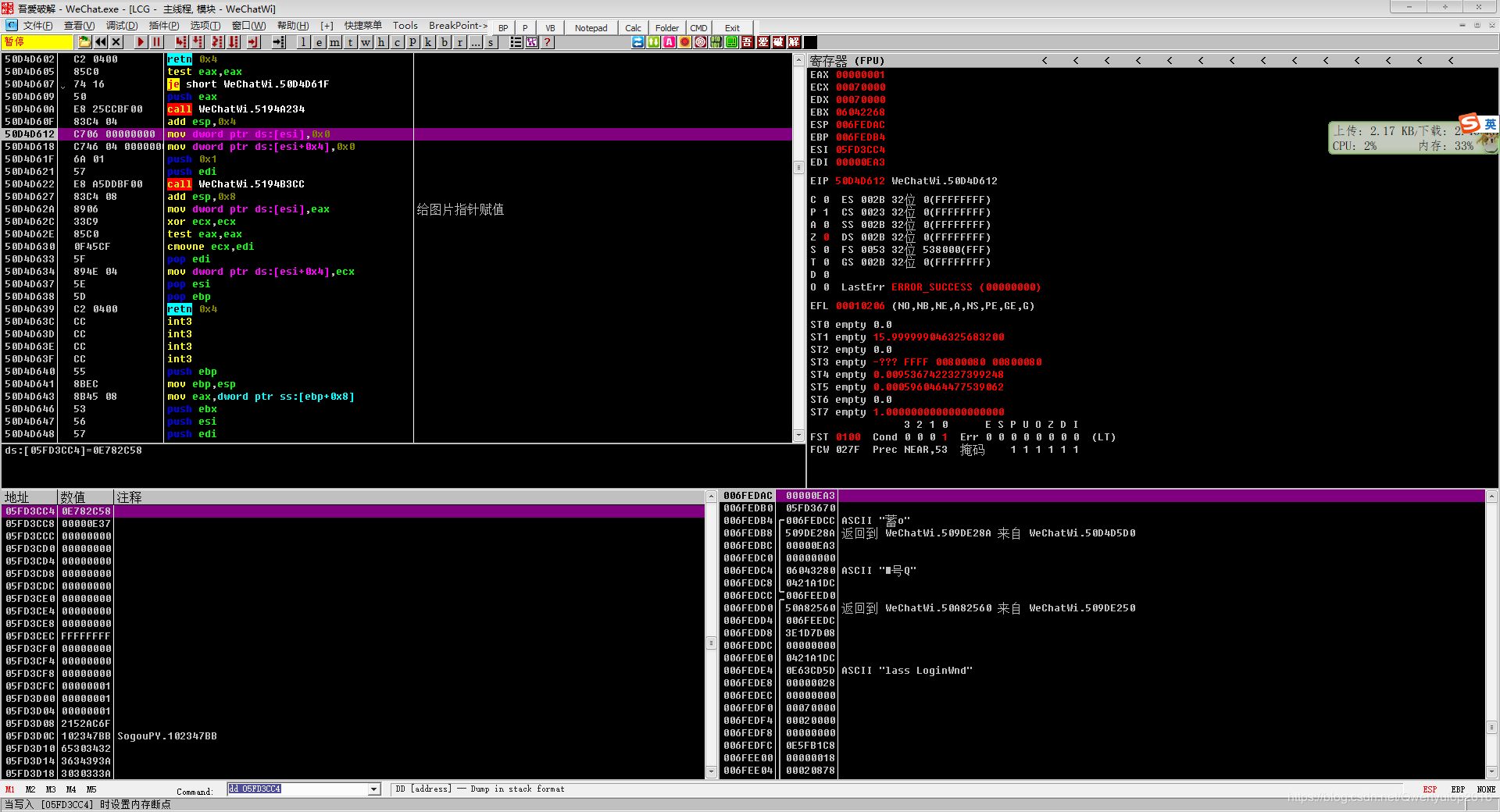Click the Calc shortcut button

coord(633,28)
